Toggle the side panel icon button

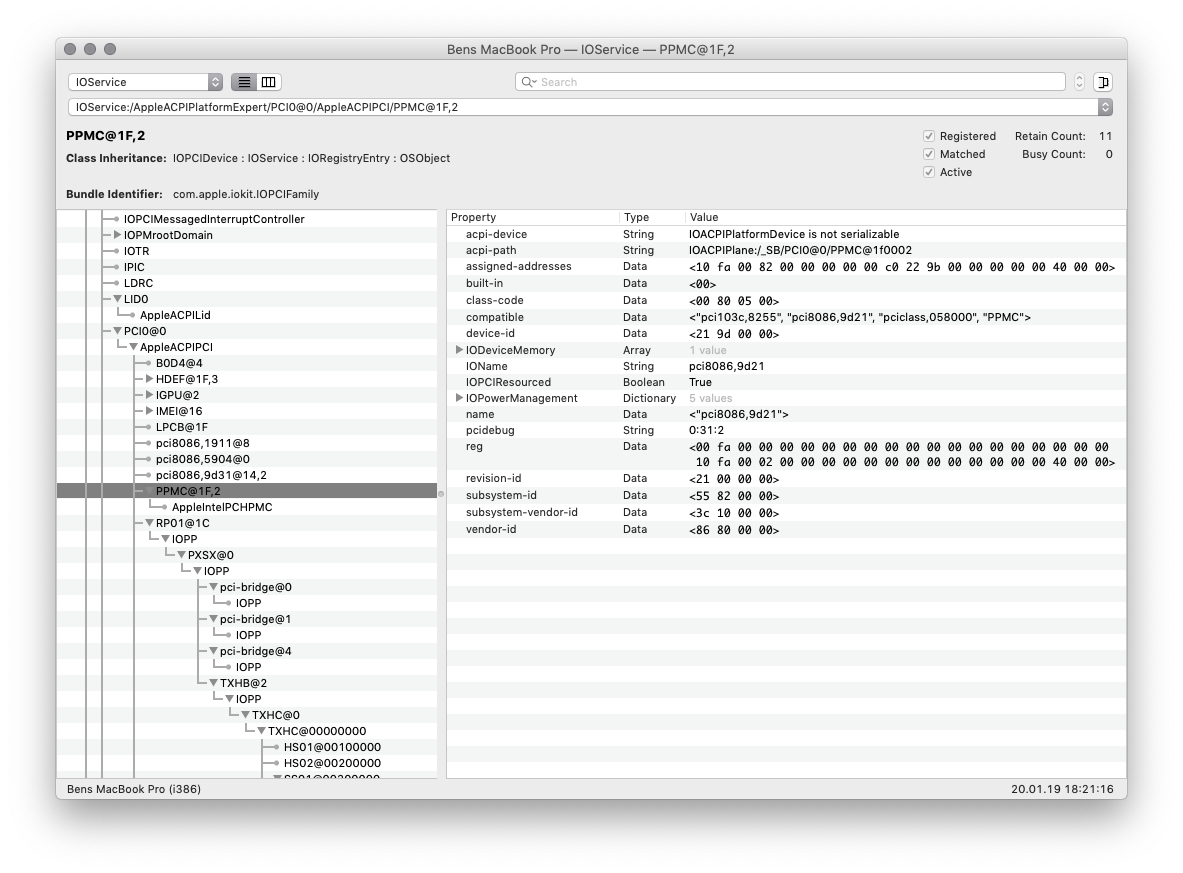click(1103, 82)
